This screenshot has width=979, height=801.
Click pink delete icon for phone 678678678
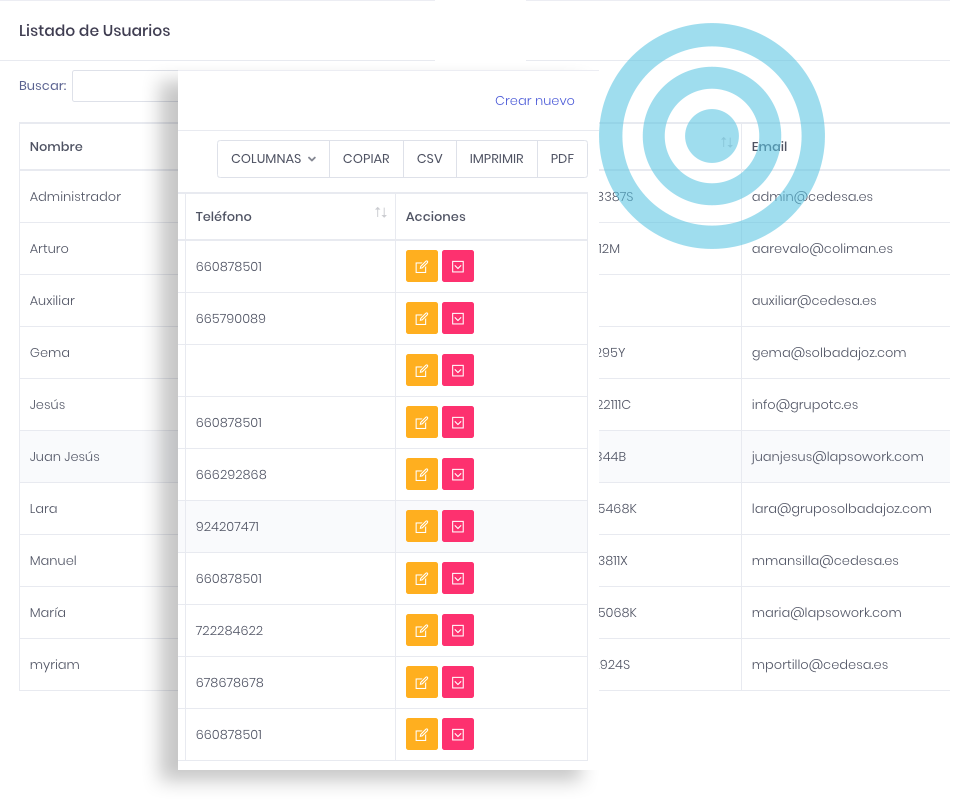click(x=458, y=683)
